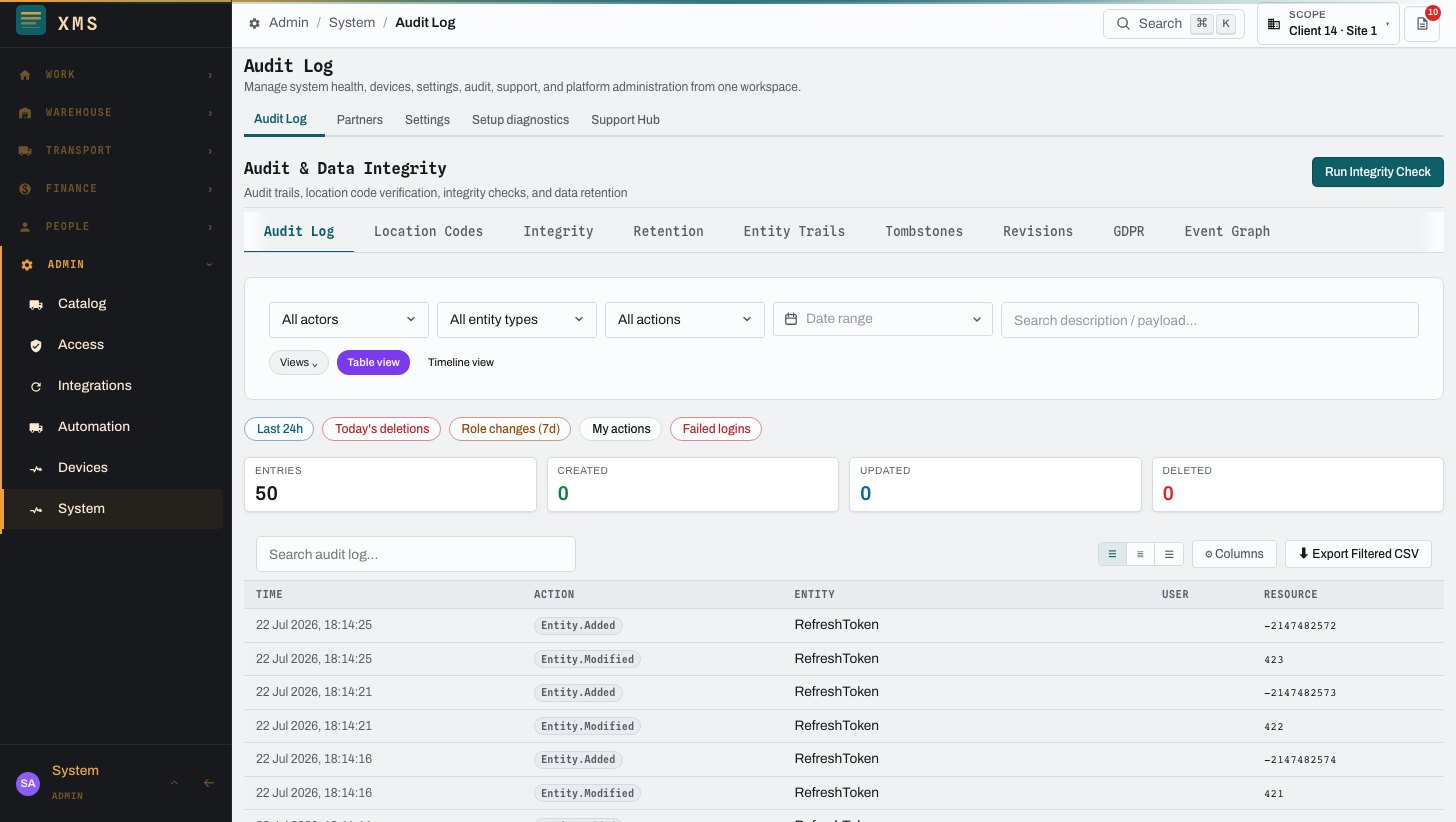The height and width of the screenshot is (822, 1456).
Task: Click the Columns button
Action: 1234,554
